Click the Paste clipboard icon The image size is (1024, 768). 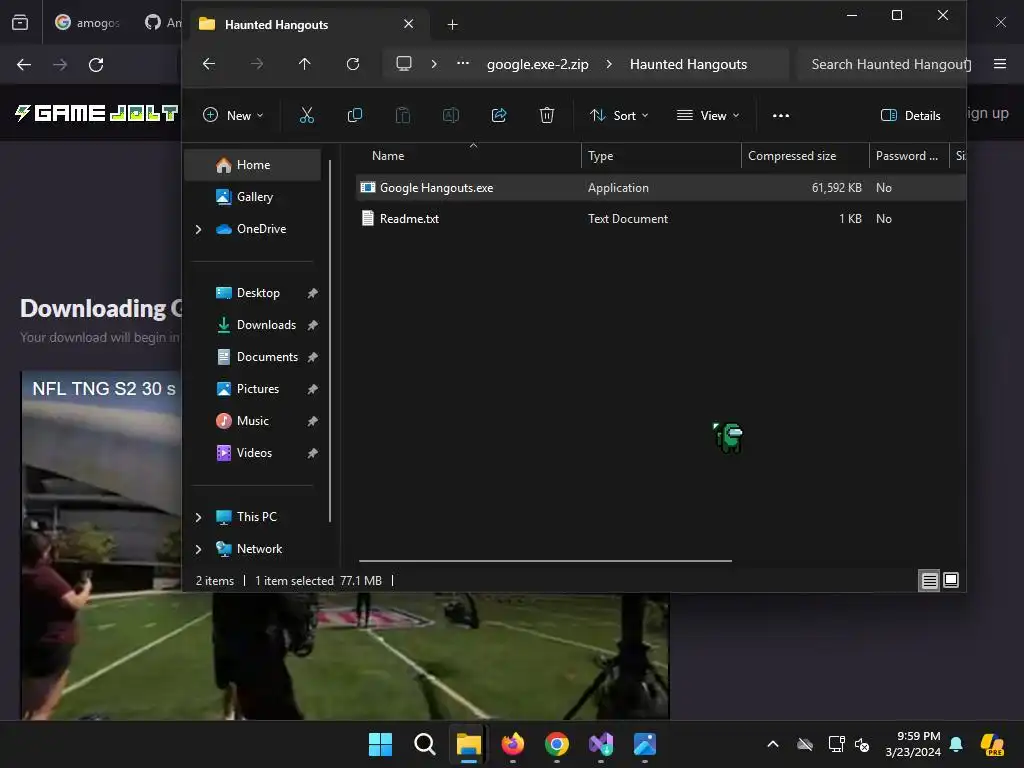coord(403,116)
